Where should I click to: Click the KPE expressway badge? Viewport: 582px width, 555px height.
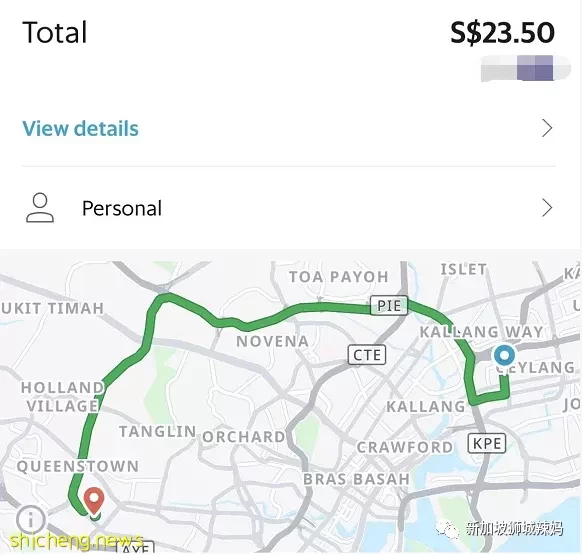(x=487, y=443)
